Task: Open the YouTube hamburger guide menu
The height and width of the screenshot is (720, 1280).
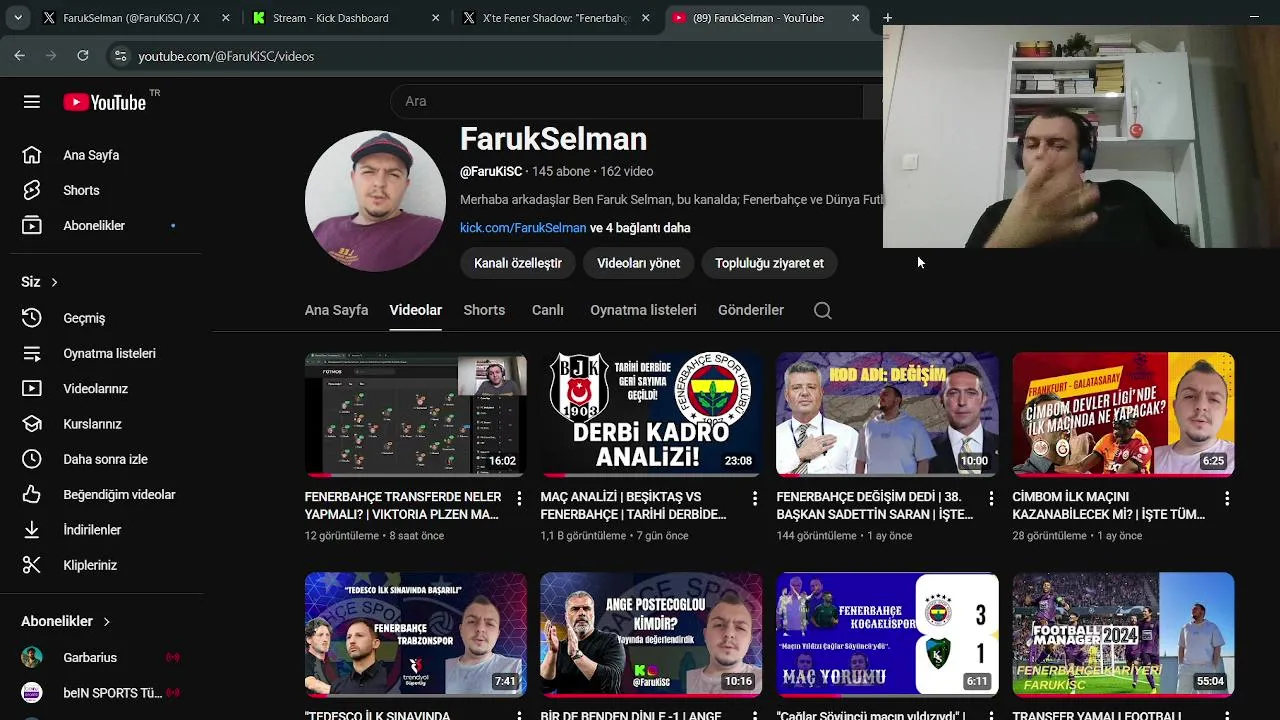Action: click(32, 102)
